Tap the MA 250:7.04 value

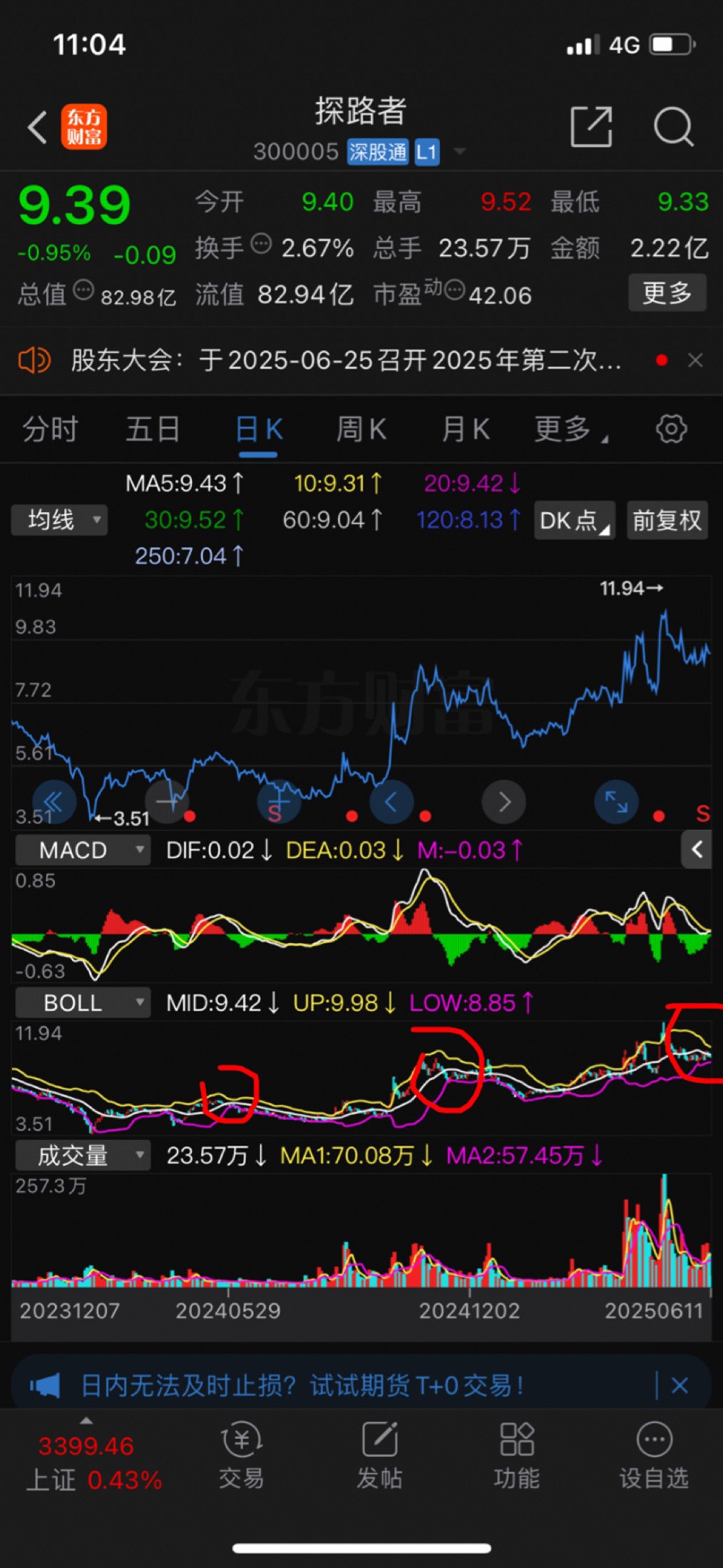[189, 556]
